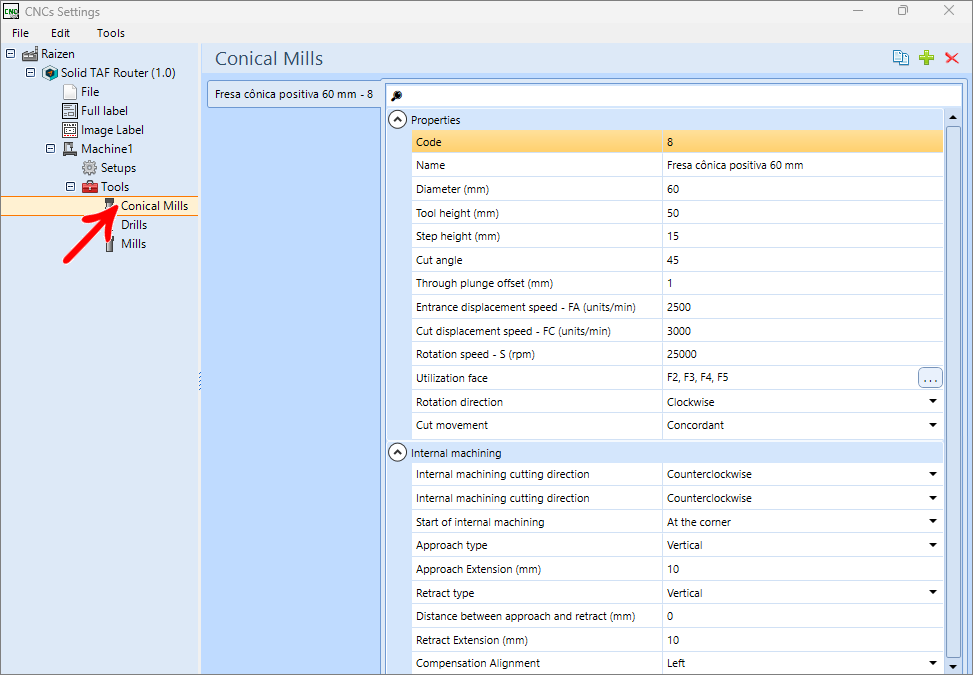Select Drills in tree
The height and width of the screenshot is (675, 973).
tap(134, 225)
